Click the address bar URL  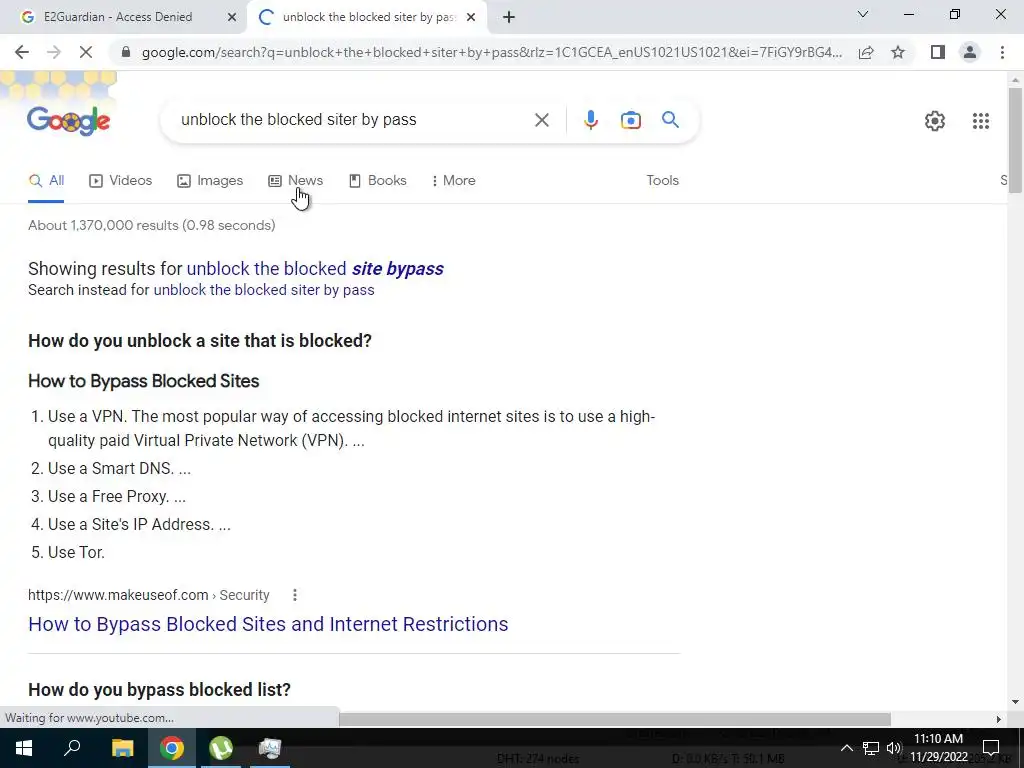pos(492,52)
